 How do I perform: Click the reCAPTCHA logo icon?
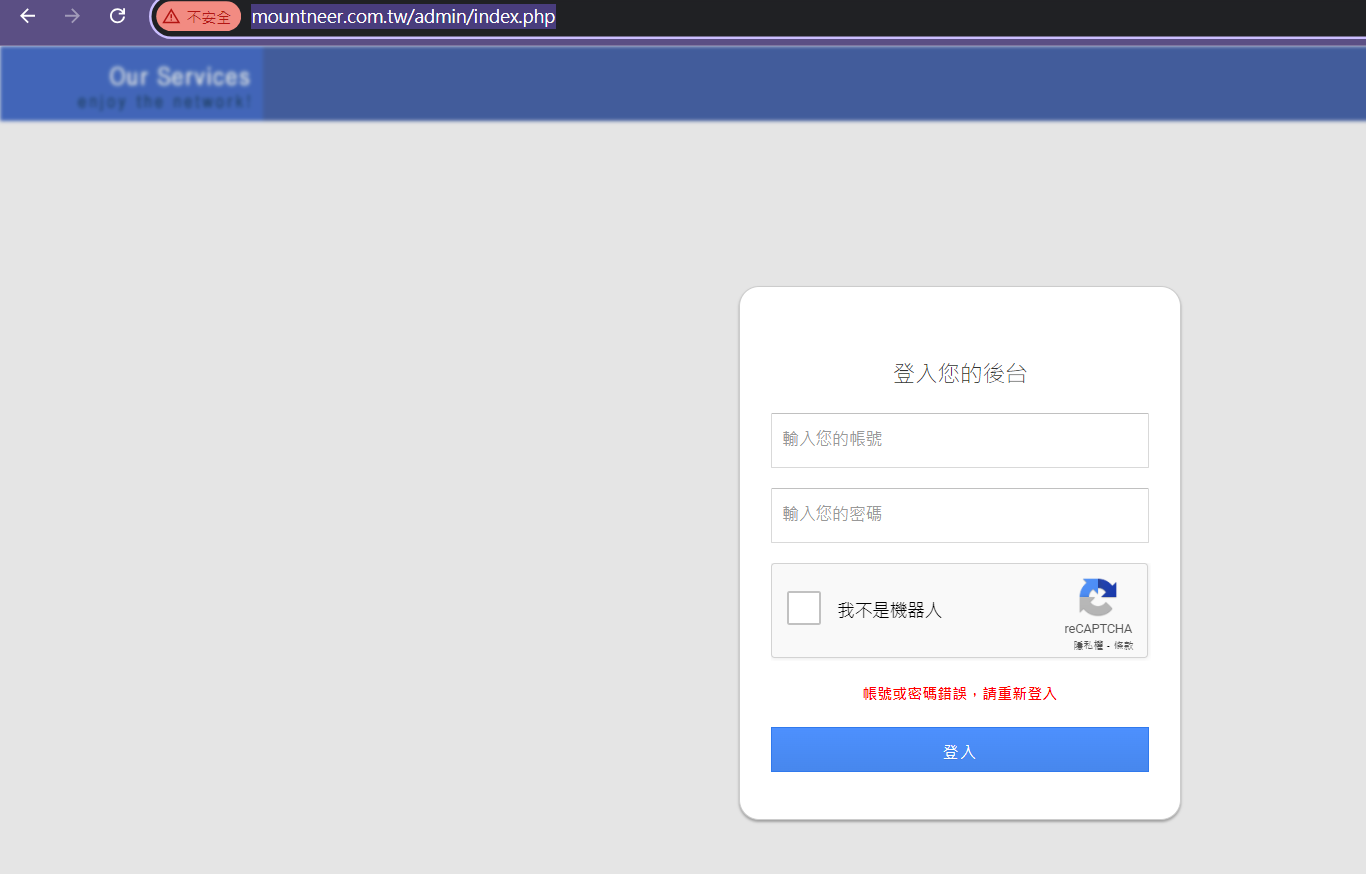(x=1098, y=598)
